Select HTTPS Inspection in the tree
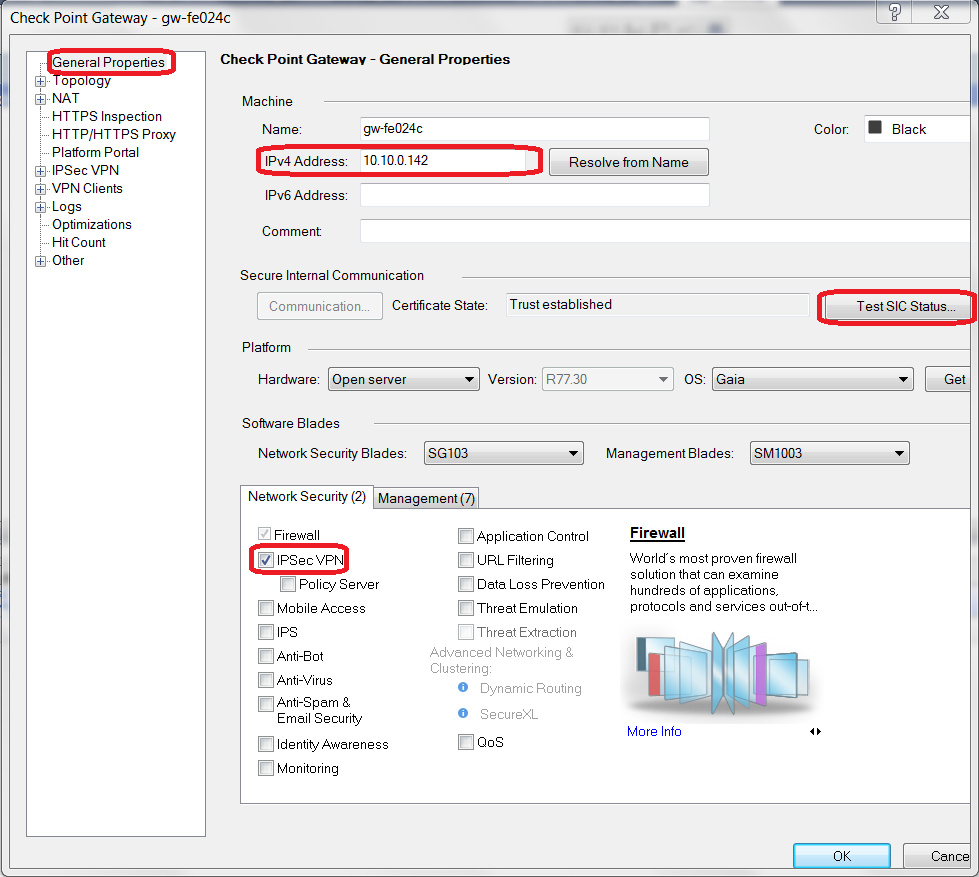979x877 pixels. click(106, 116)
